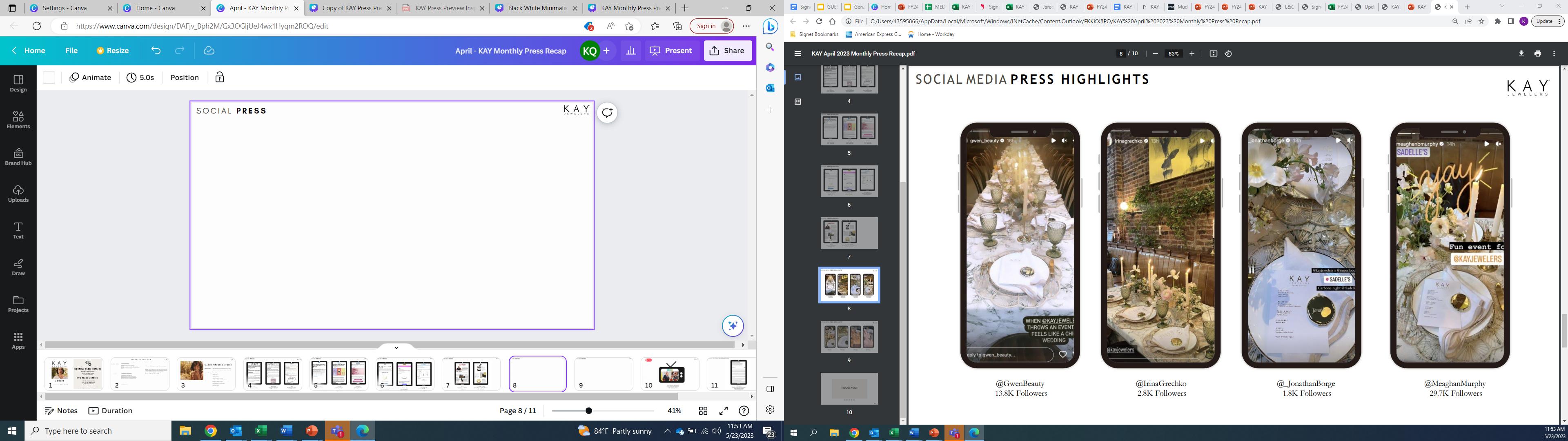Click the Share button

click(727, 51)
